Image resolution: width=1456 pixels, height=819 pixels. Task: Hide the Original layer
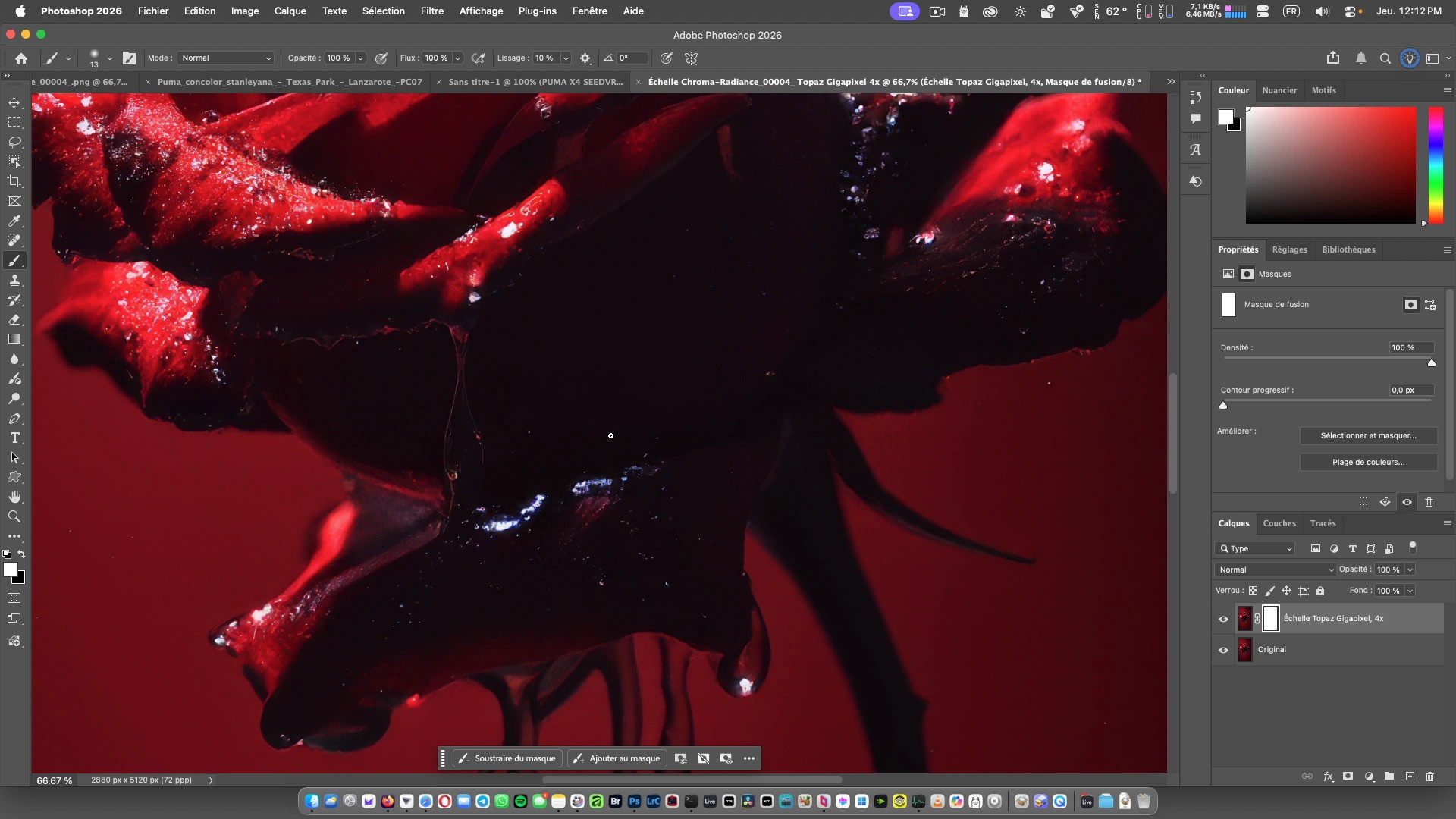click(1223, 650)
